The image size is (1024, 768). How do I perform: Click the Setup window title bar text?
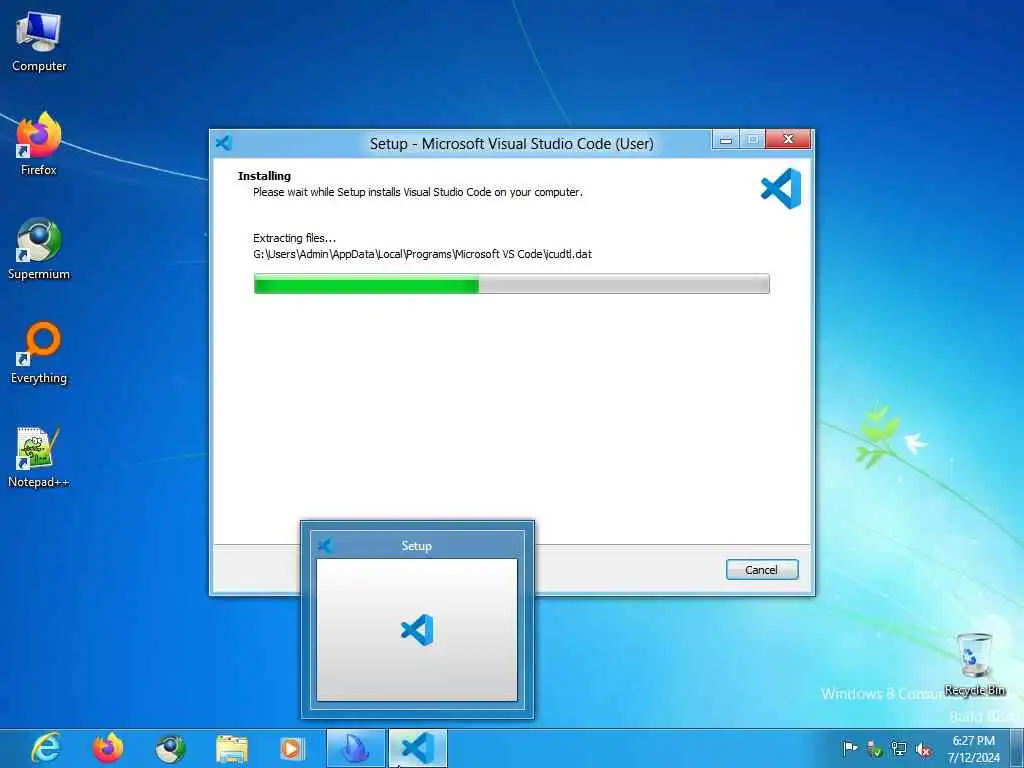click(x=511, y=144)
